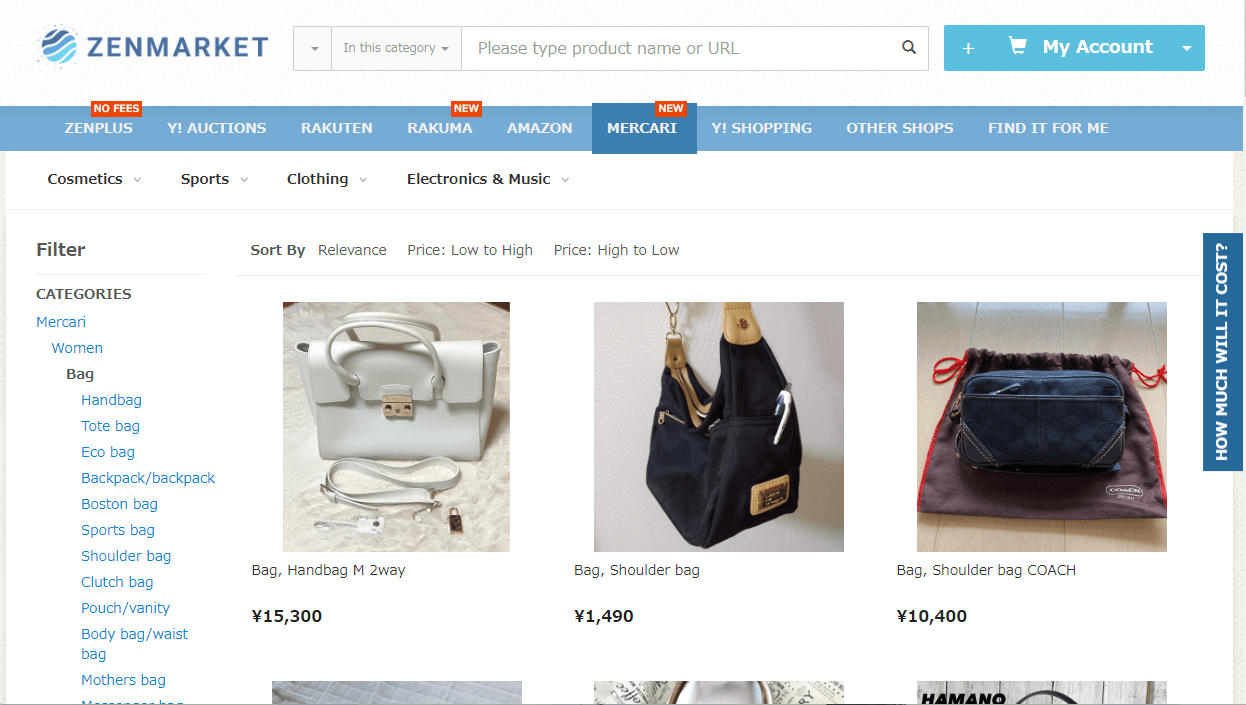Open the shopping cart icon
This screenshot has width=1246, height=705.
coord(1018,46)
